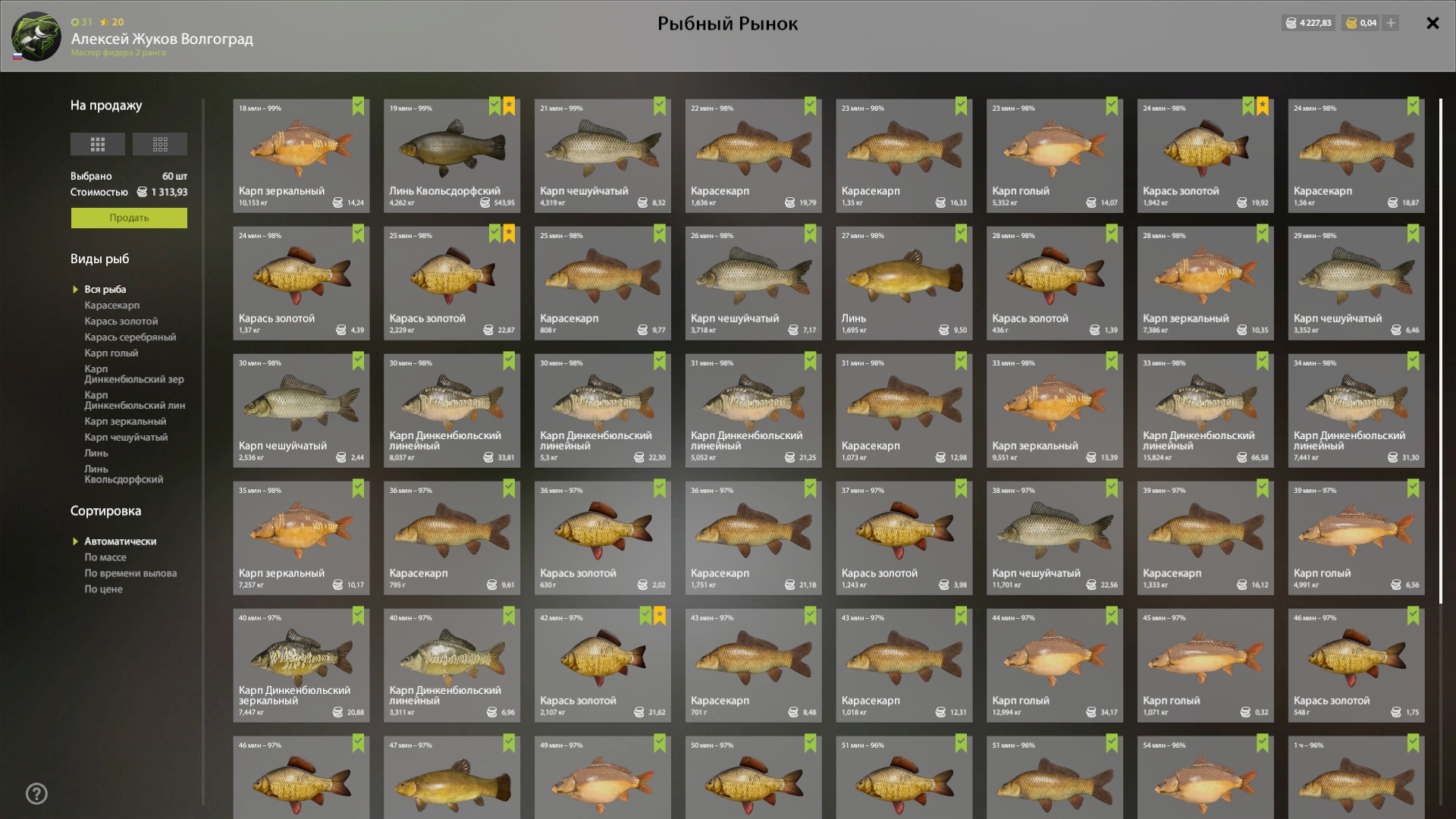The width and height of the screenshot is (1456, 819).
Task: Open help question mark icon
Action: [36, 794]
